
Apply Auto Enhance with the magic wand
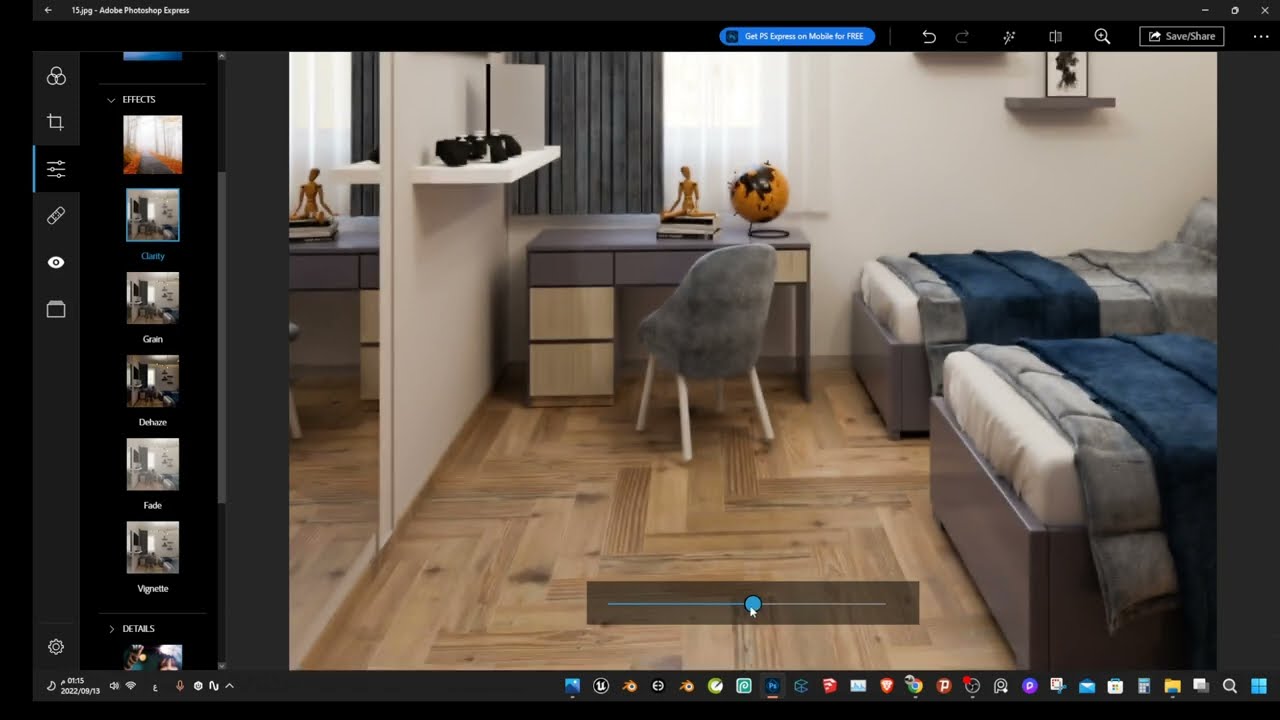1010,36
